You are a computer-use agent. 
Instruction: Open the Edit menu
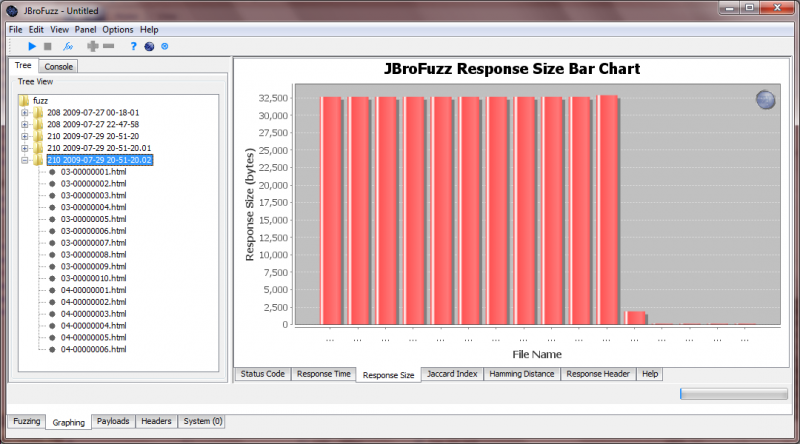click(x=36, y=30)
